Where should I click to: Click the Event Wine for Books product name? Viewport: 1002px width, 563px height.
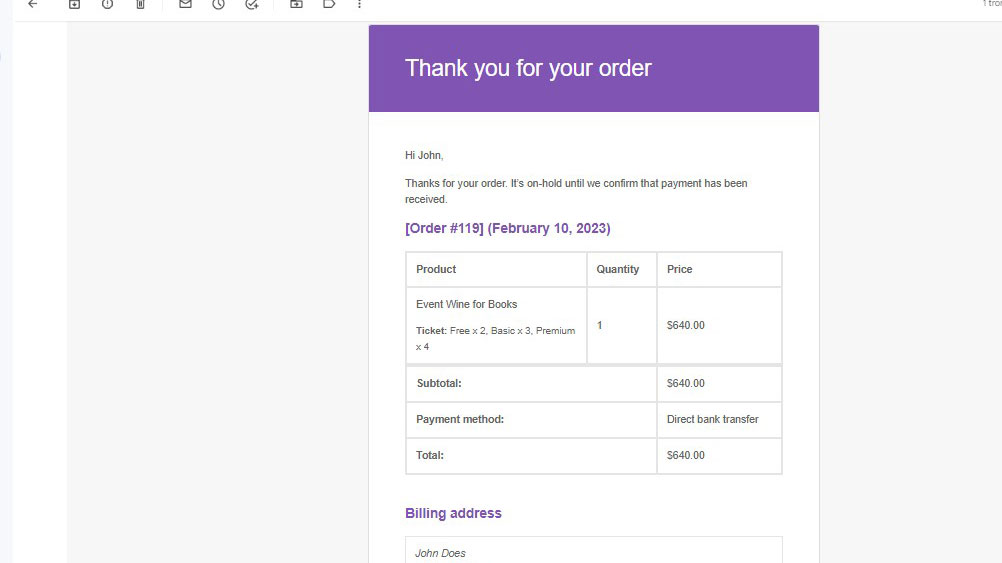466,304
